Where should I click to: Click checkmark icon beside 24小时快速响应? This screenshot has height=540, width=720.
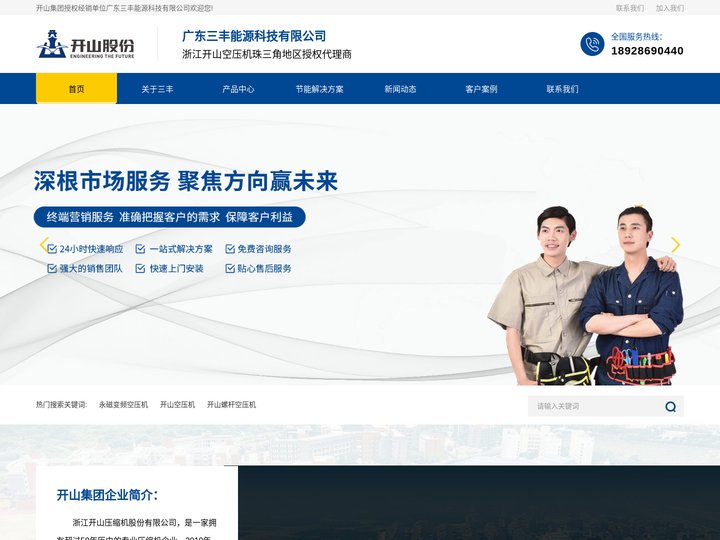coord(52,249)
